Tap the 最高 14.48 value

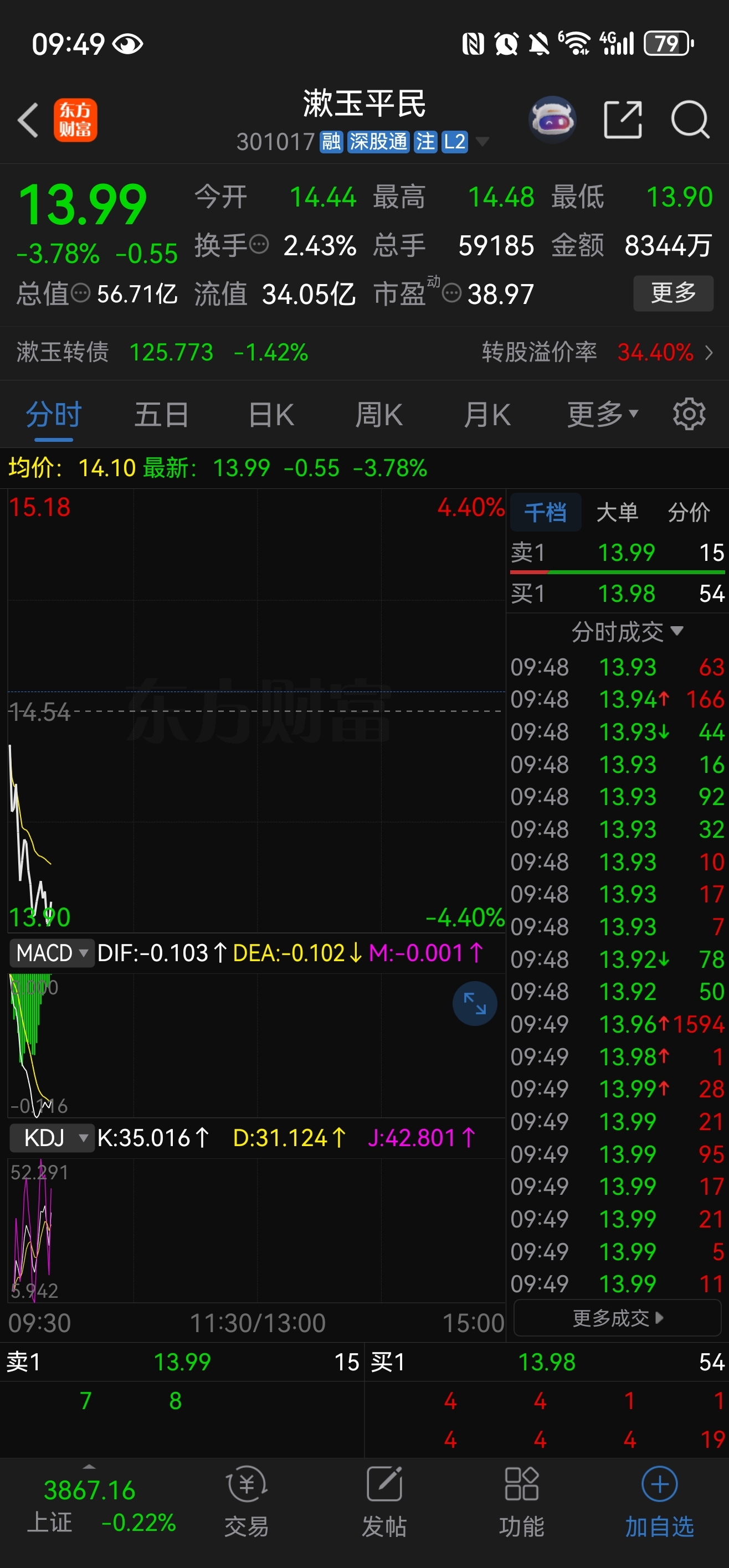pyautogui.click(x=501, y=197)
